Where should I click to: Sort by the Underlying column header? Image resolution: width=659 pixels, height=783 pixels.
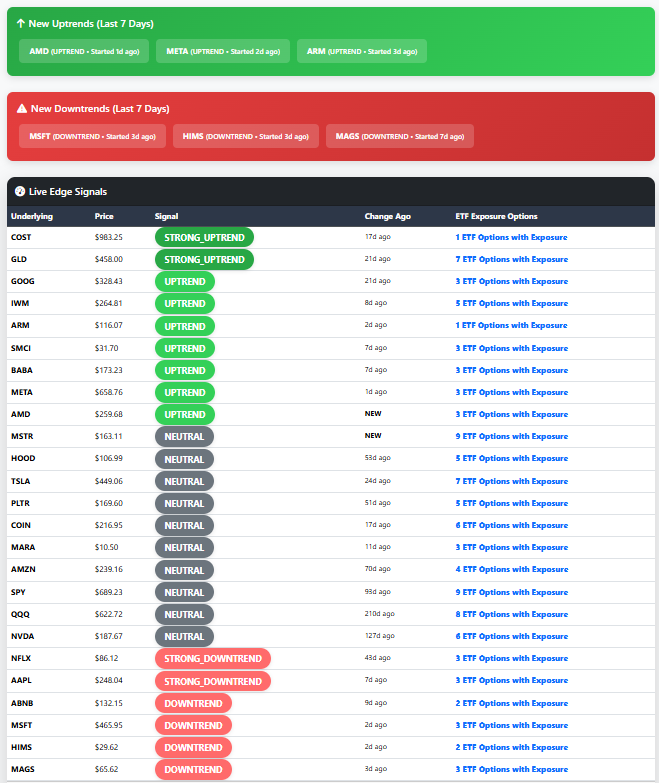[32, 216]
